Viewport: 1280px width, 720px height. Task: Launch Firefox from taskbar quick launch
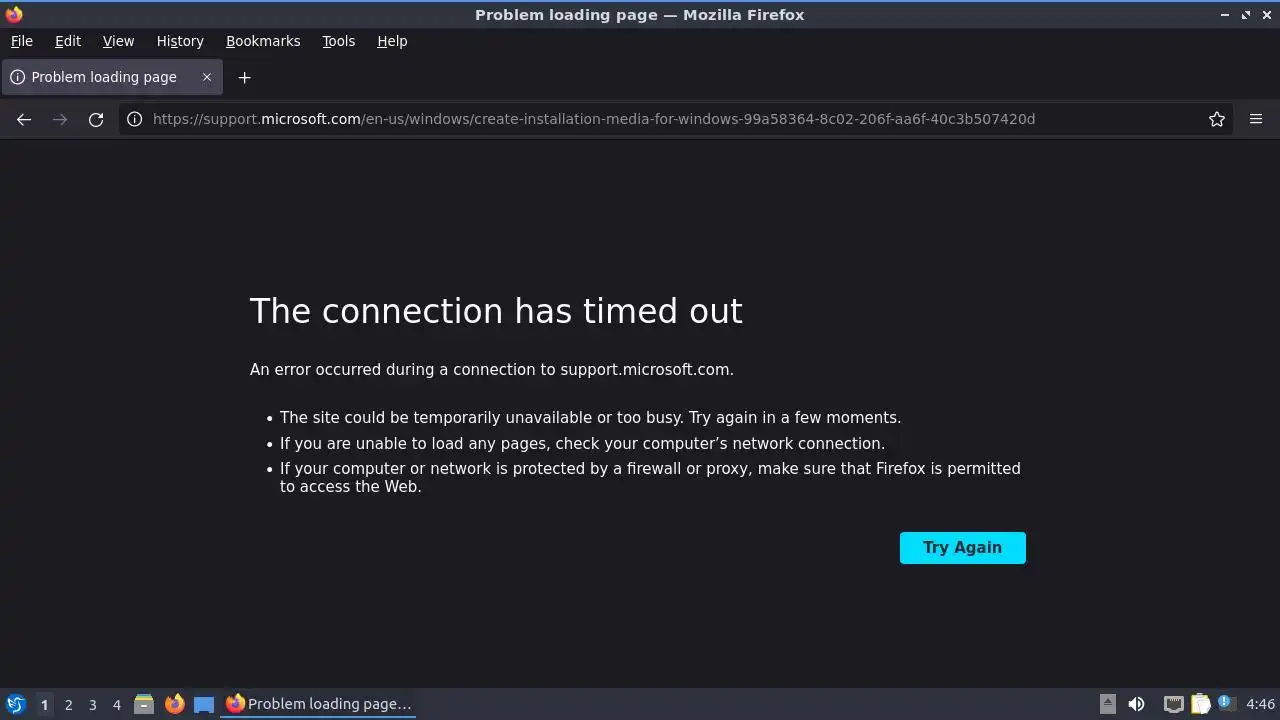click(174, 704)
